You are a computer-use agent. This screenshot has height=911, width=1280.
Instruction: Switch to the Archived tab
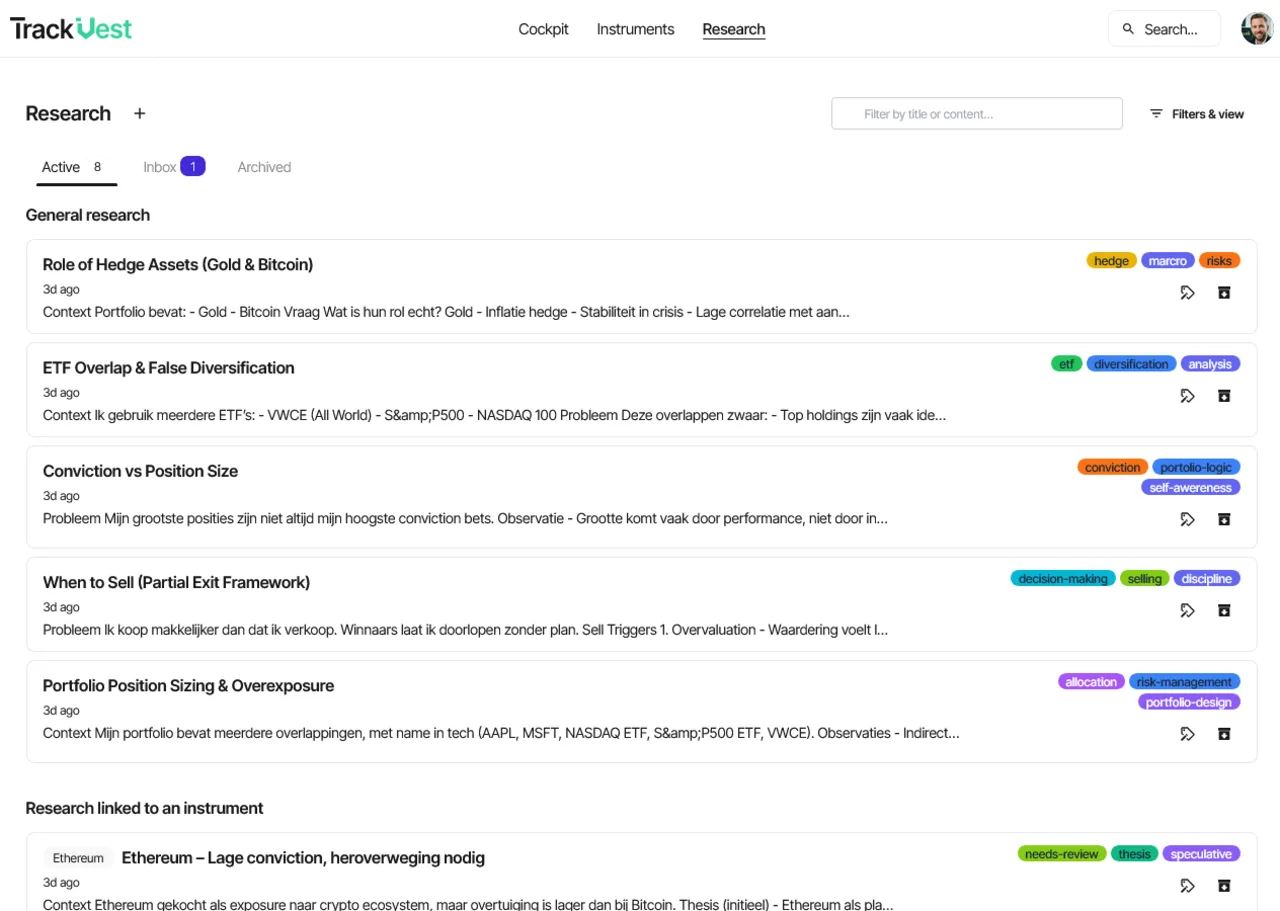coord(264,167)
